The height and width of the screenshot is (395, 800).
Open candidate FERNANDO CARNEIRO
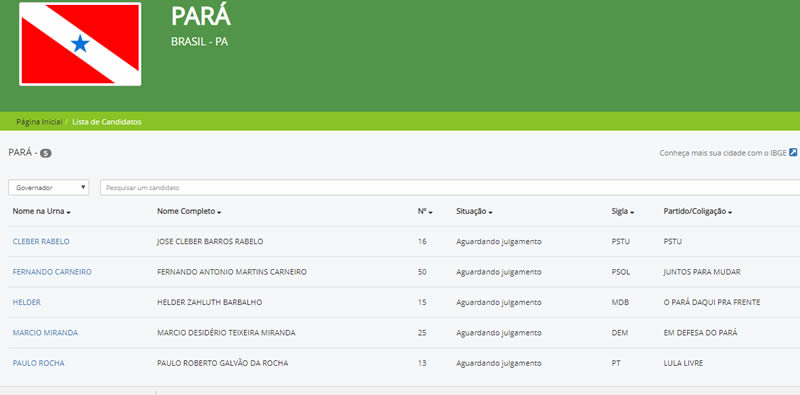52,272
